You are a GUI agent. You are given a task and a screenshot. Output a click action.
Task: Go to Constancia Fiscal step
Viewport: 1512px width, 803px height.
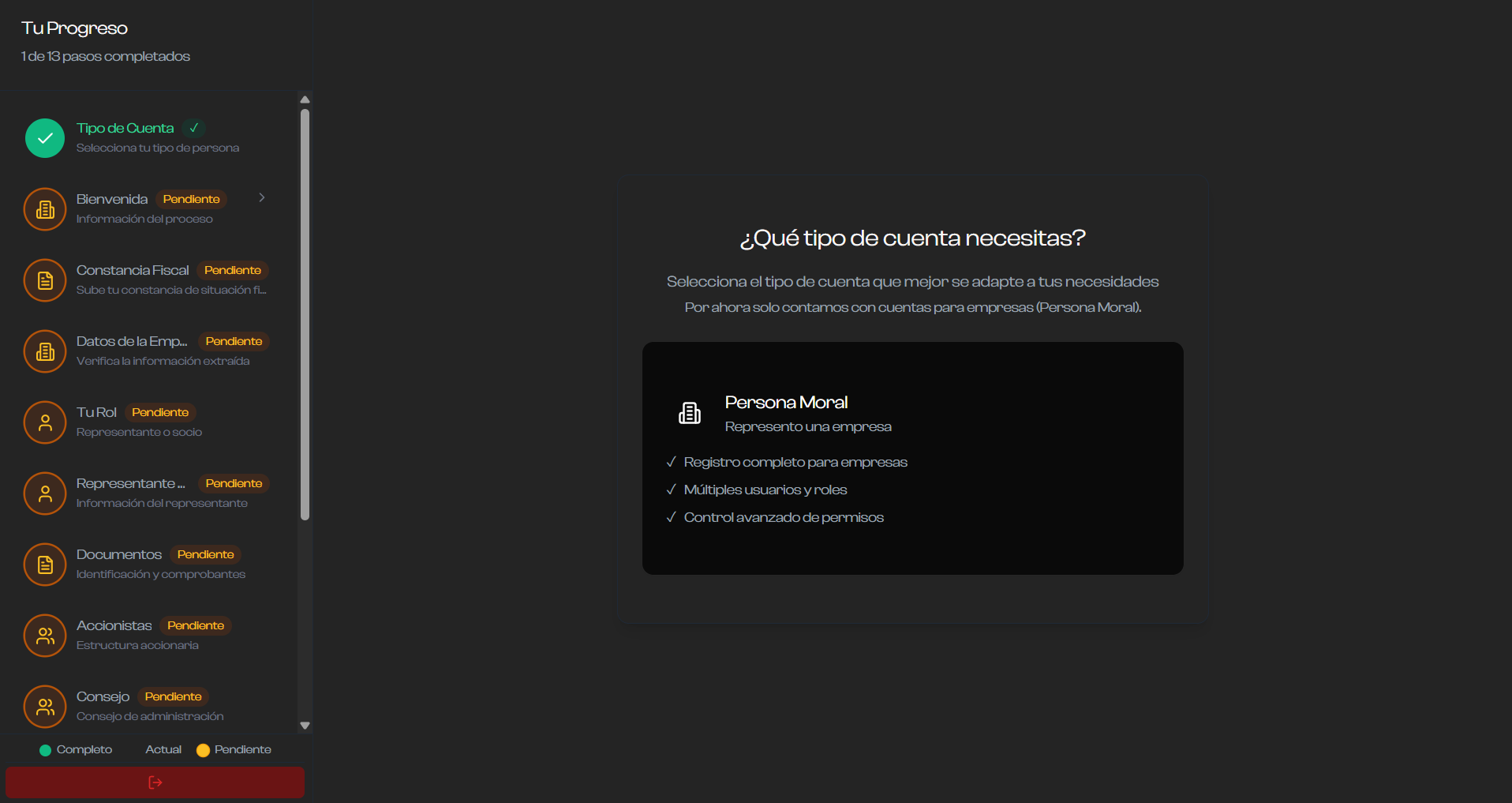[x=148, y=280]
